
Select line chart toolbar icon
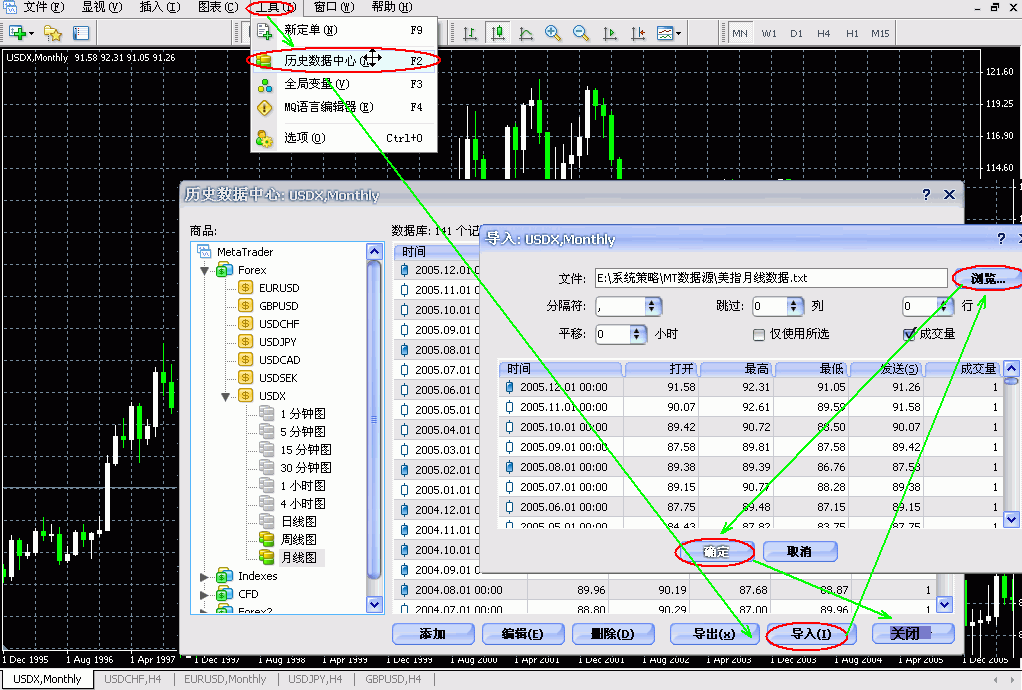tap(525, 33)
